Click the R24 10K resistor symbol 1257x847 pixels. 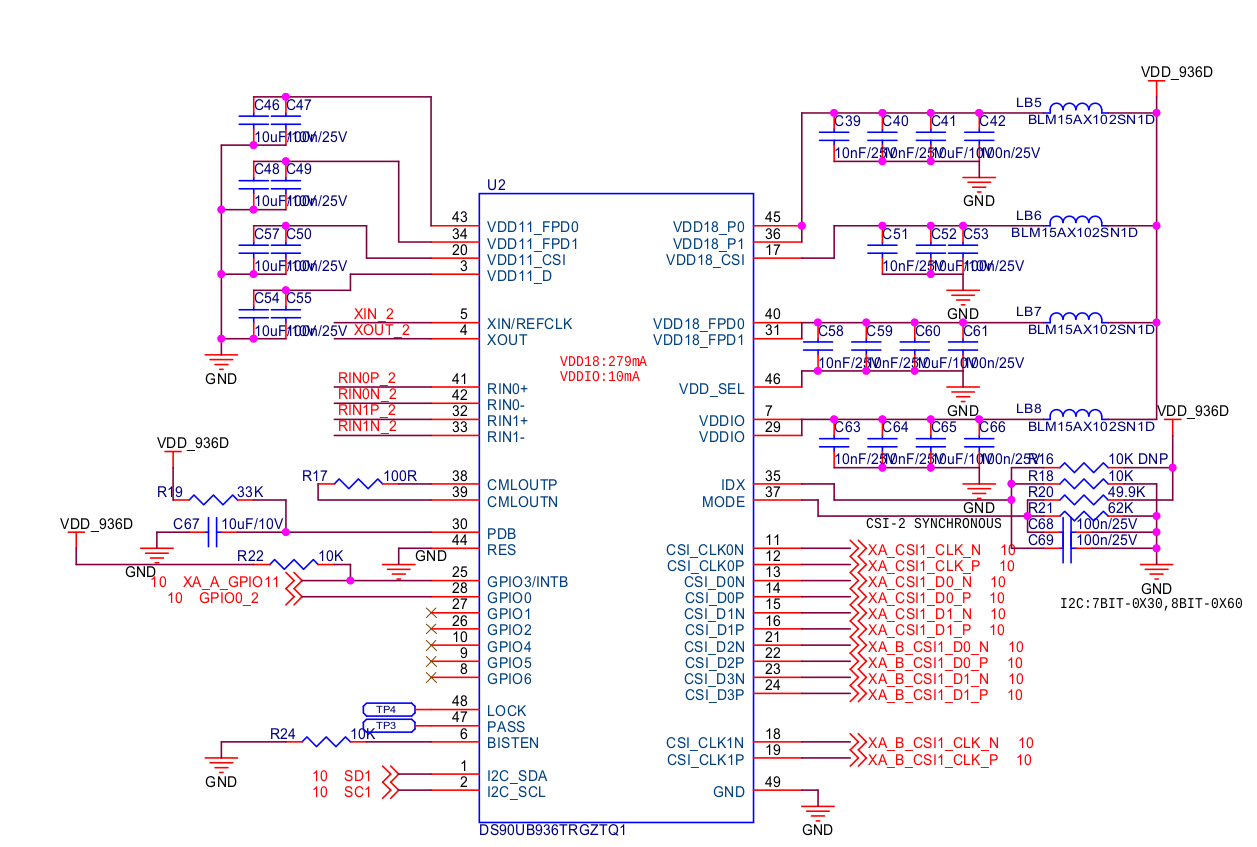(x=325, y=742)
